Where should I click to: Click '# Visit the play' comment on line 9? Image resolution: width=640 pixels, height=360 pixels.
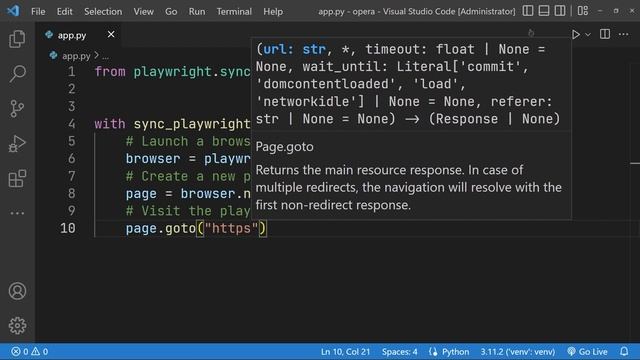pyautogui.click(x=188, y=211)
